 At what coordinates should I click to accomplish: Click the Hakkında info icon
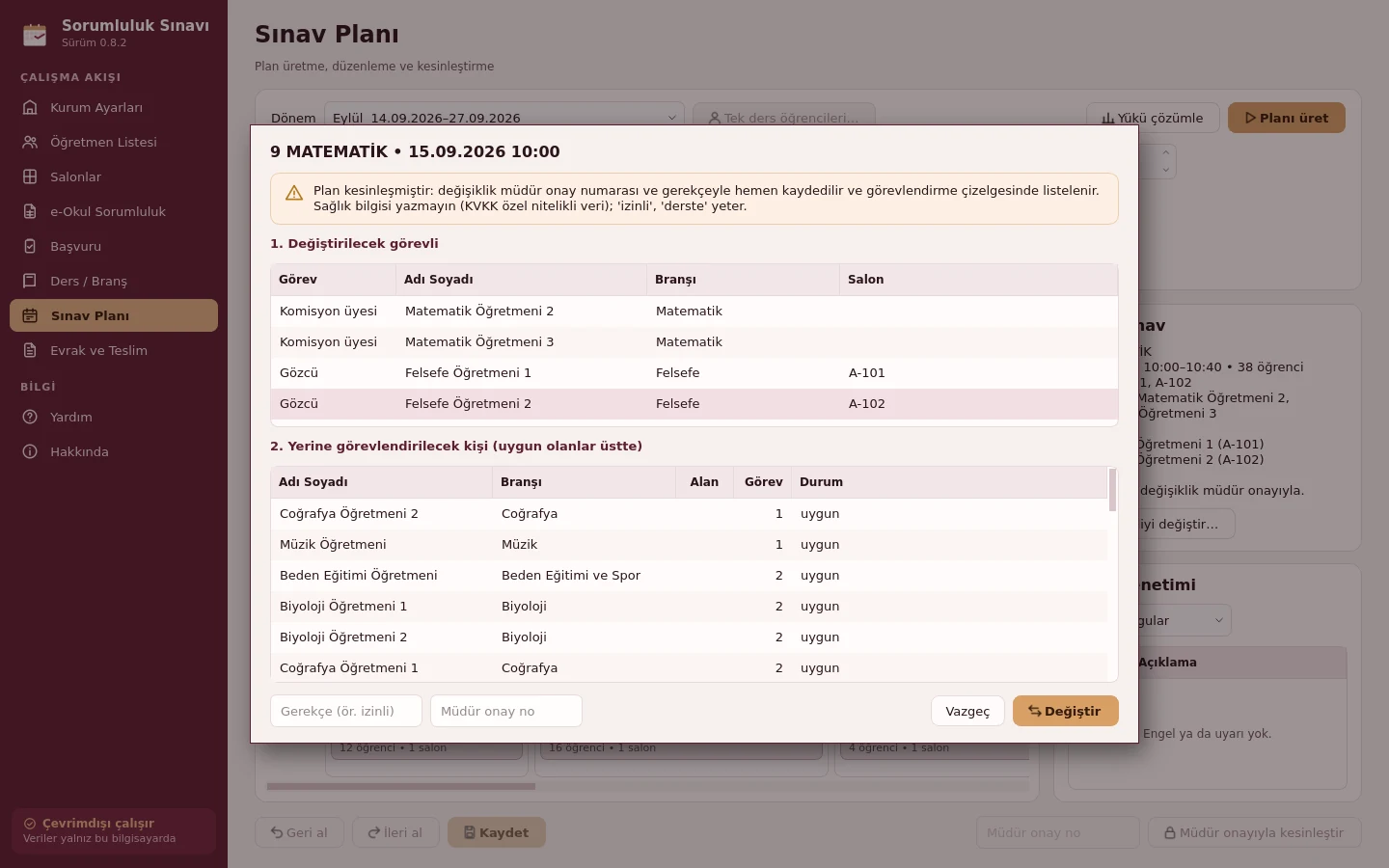(x=30, y=451)
